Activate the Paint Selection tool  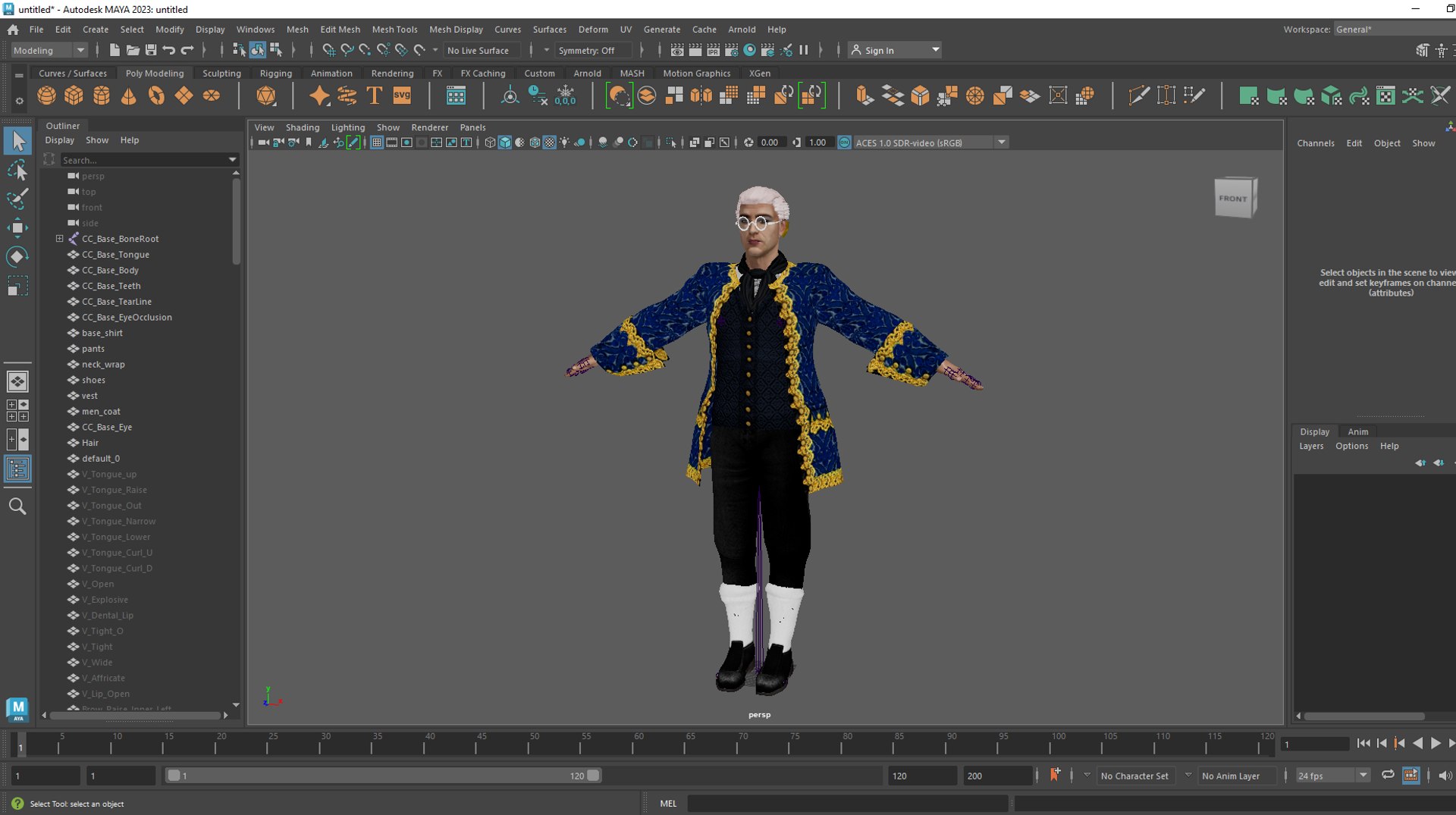click(x=17, y=199)
